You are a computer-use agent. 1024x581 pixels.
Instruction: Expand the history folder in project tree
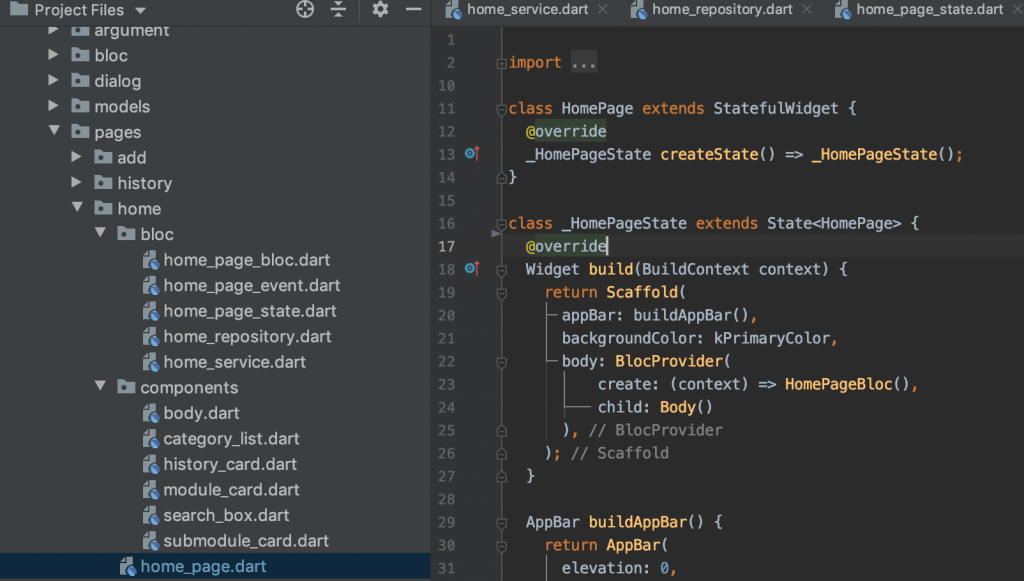pyautogui.click(x=78, y=182)
